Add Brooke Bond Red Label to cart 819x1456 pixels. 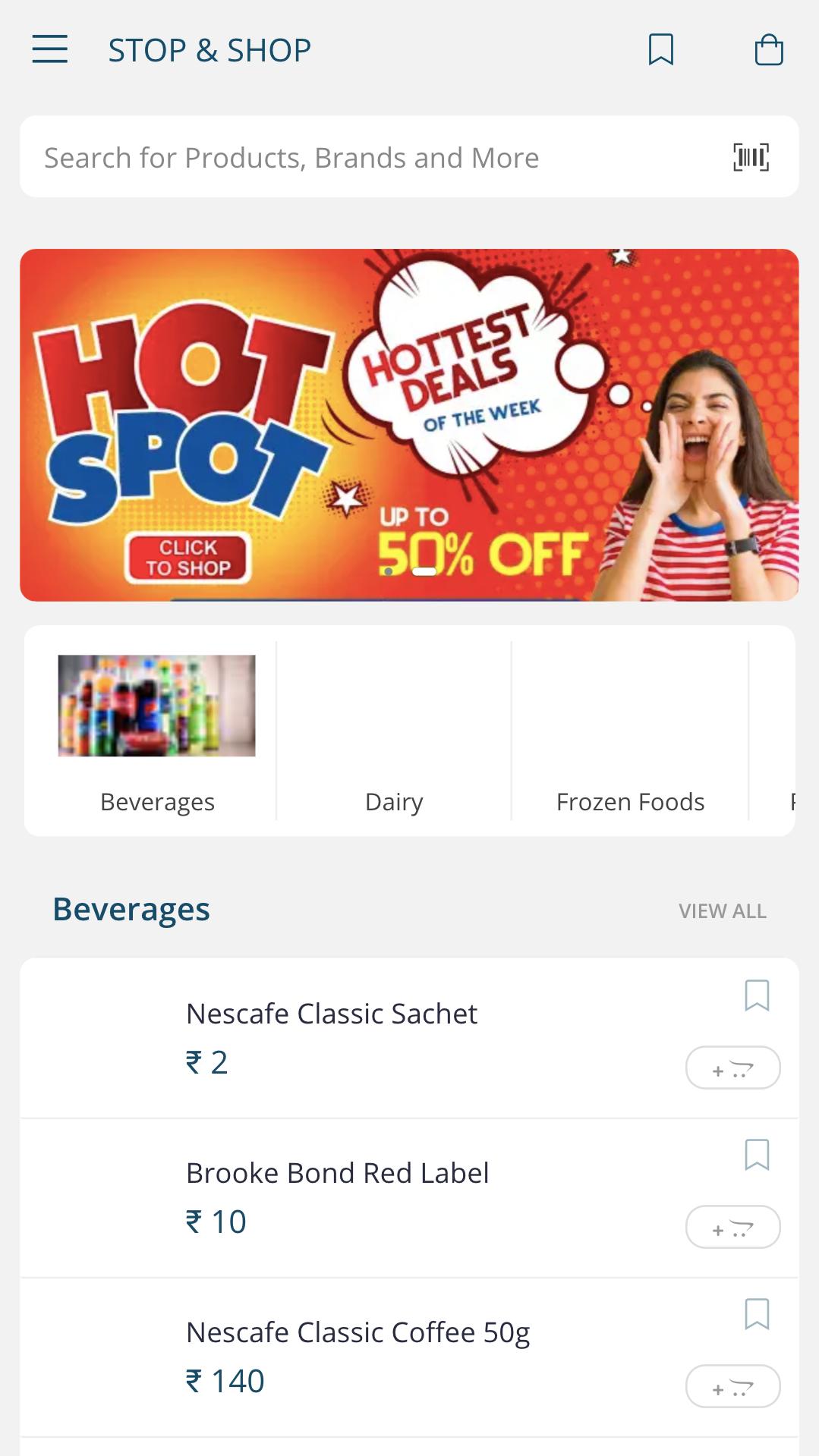point(732,1227)
